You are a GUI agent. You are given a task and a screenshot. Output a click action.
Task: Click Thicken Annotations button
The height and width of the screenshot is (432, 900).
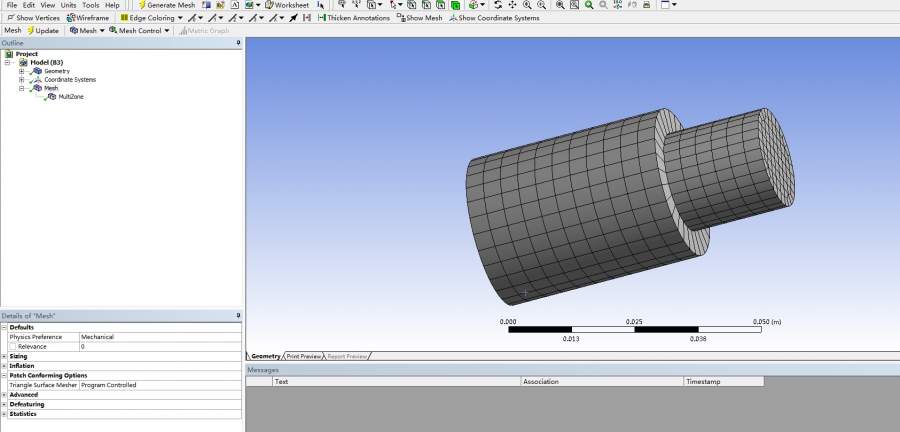[x=354, y=18]
